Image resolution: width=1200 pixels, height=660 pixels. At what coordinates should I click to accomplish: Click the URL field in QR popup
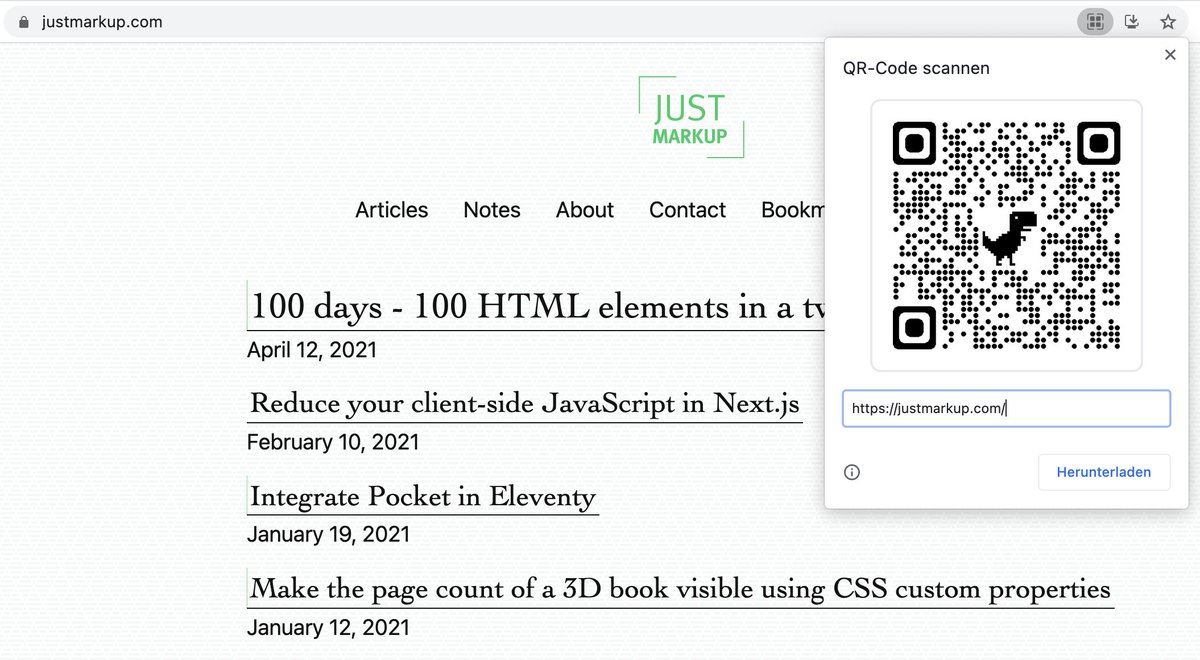pos(1006,408)
